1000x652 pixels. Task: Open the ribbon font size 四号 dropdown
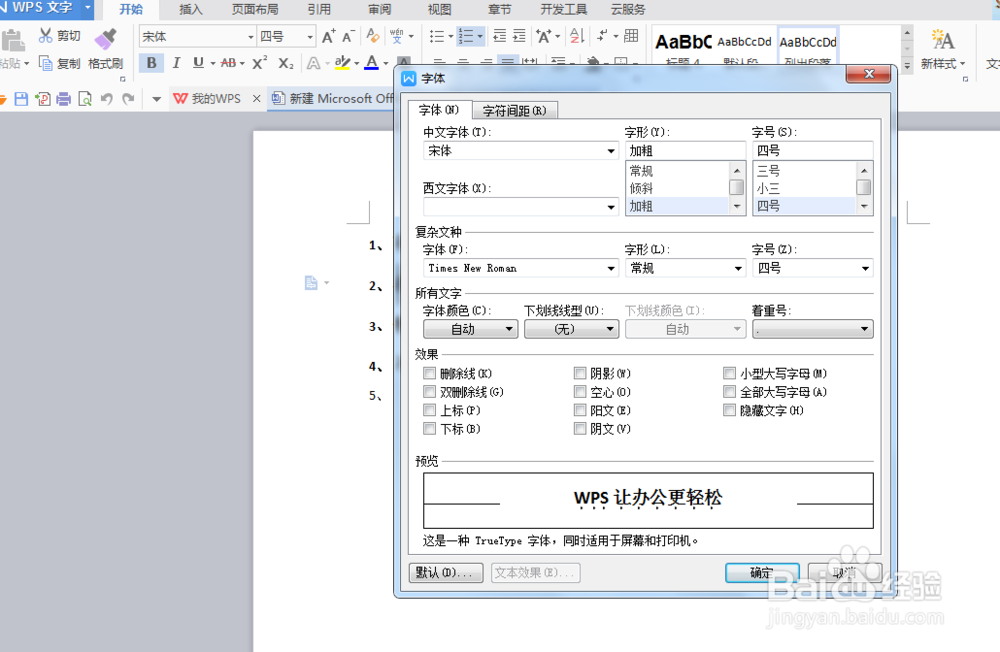(310, 37)
